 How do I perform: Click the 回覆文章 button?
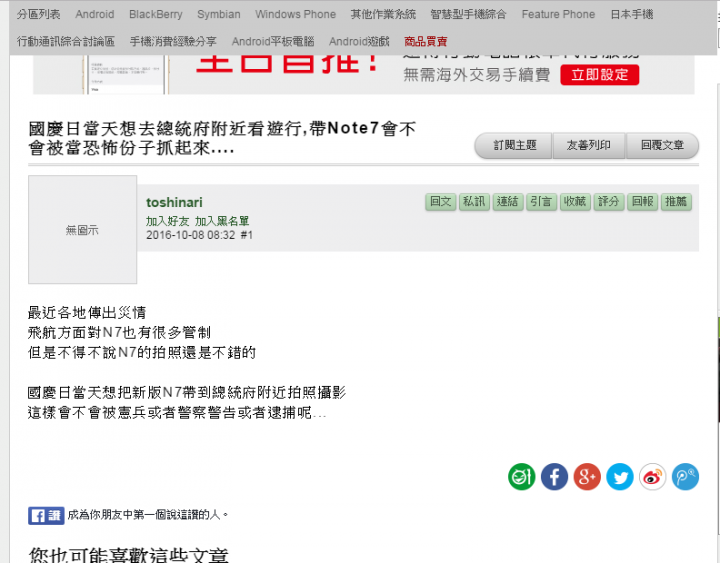[662, 146]
